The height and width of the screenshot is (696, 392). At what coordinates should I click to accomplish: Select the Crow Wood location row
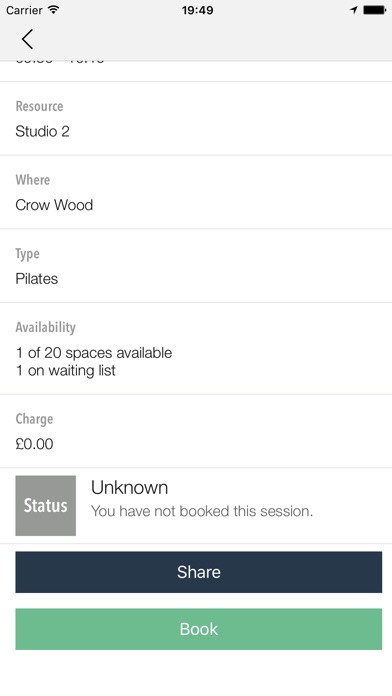pyautogui.click(x=196, y=192)
